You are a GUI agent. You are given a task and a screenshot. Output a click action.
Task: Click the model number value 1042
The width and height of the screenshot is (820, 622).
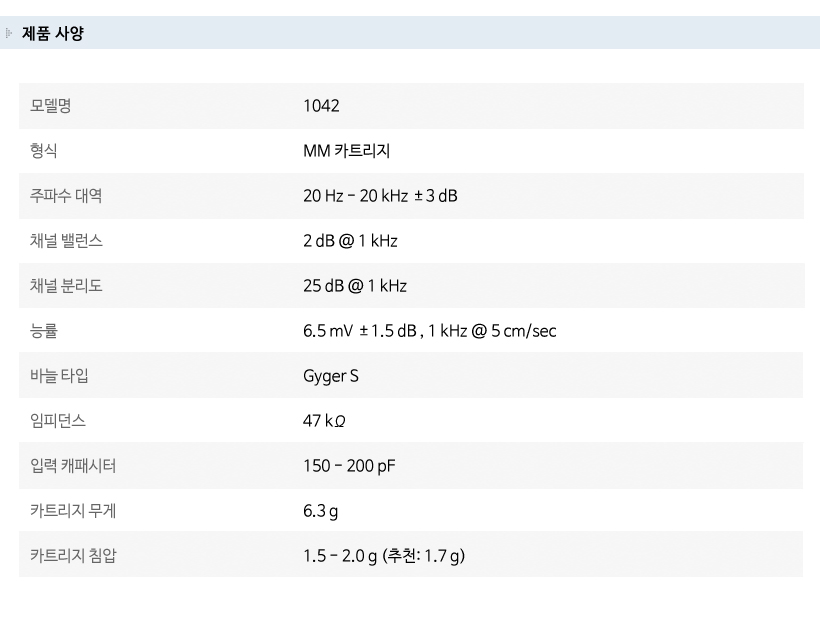click(321, 107)
